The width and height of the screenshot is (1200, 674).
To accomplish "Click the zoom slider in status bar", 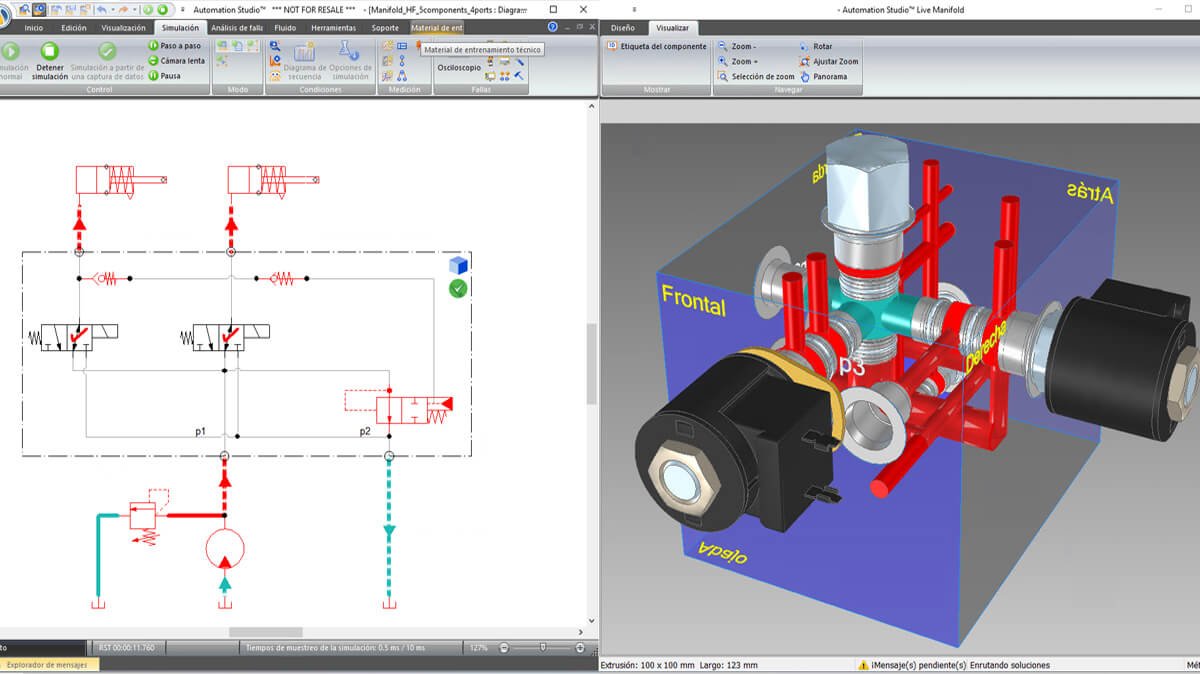I will click(x=542, y=648).
